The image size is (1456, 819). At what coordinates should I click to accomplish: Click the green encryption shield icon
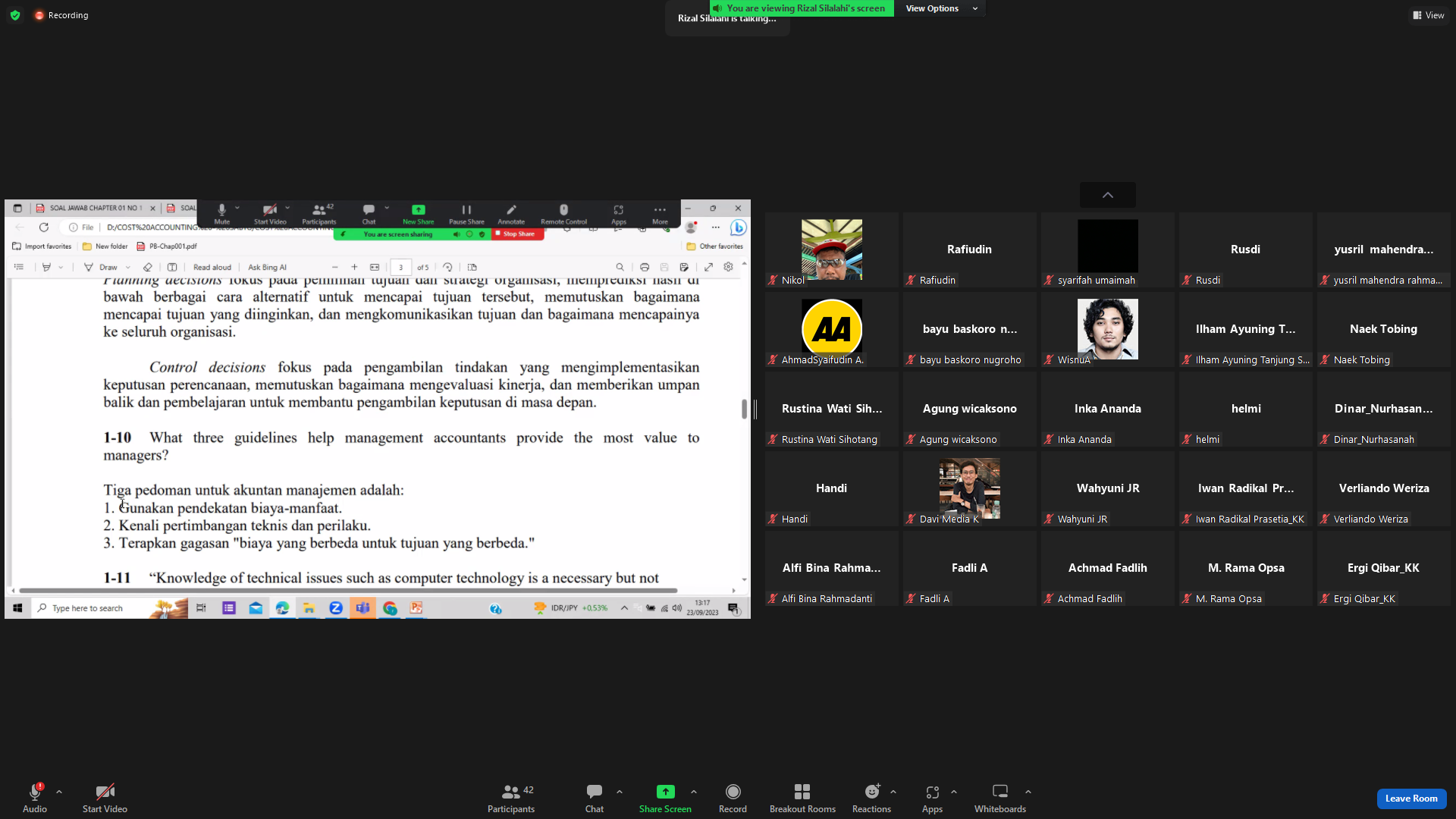click(15, 15)
